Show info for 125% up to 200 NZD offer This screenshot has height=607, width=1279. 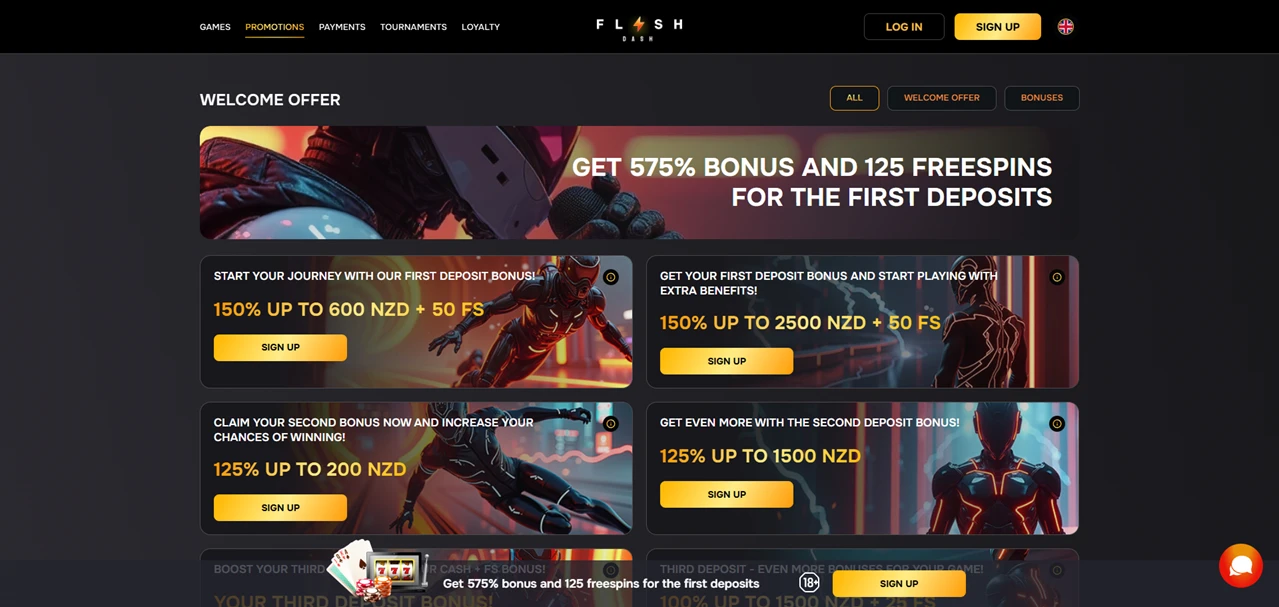point(610,424)
